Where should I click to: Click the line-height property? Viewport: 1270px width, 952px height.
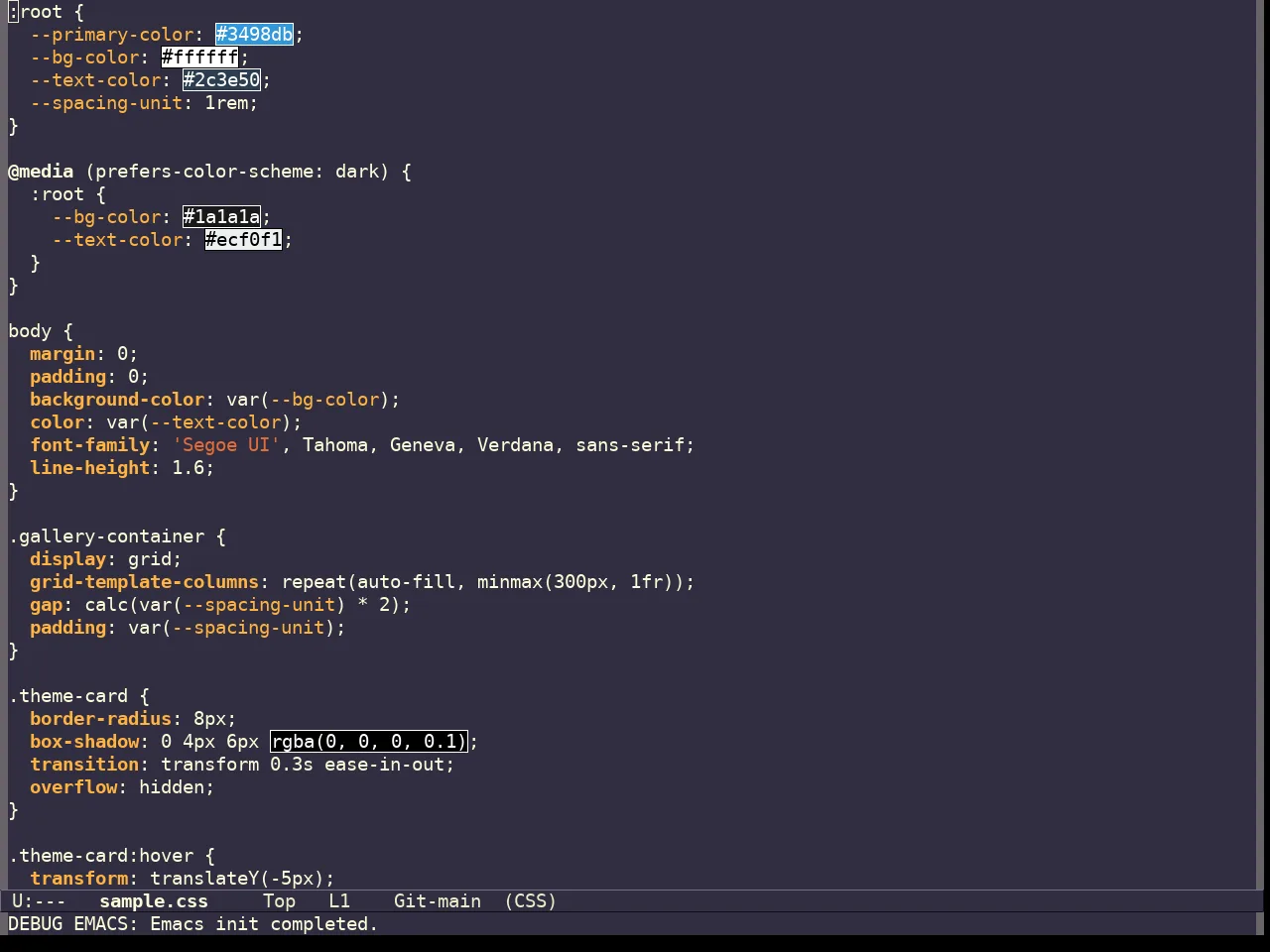point(90,468)
